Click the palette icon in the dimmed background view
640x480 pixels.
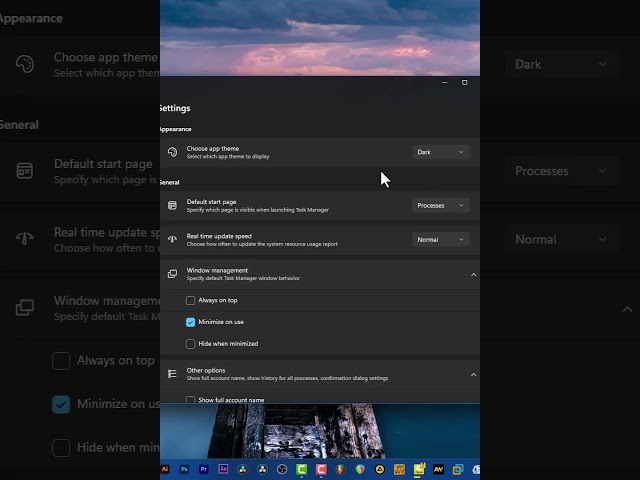(25, 64)
